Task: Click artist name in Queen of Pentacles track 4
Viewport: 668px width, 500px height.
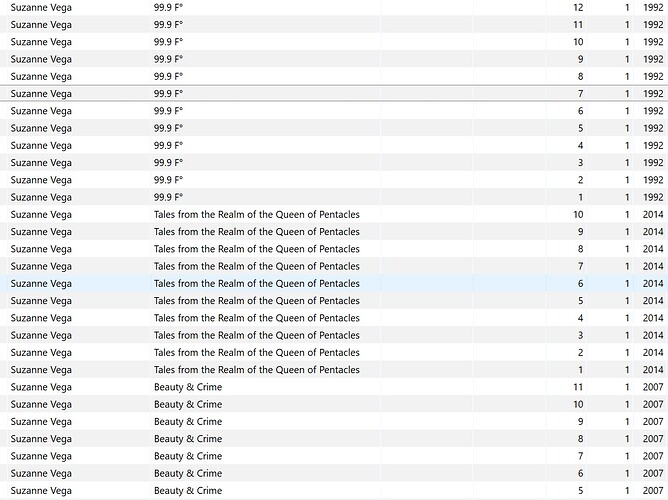Action: pyautogui.click(x=41, y=318)
